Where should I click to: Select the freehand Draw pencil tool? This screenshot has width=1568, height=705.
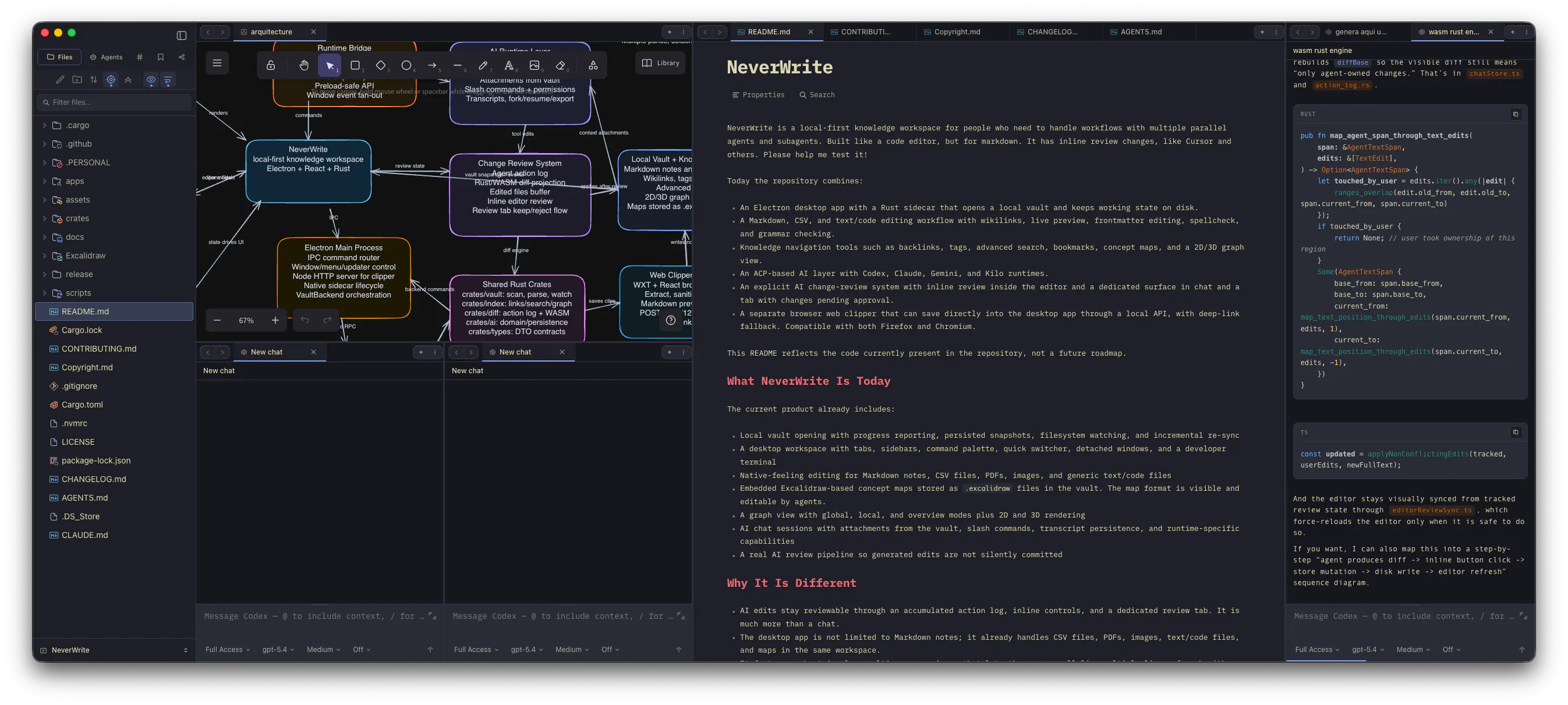tap(483, 65)
